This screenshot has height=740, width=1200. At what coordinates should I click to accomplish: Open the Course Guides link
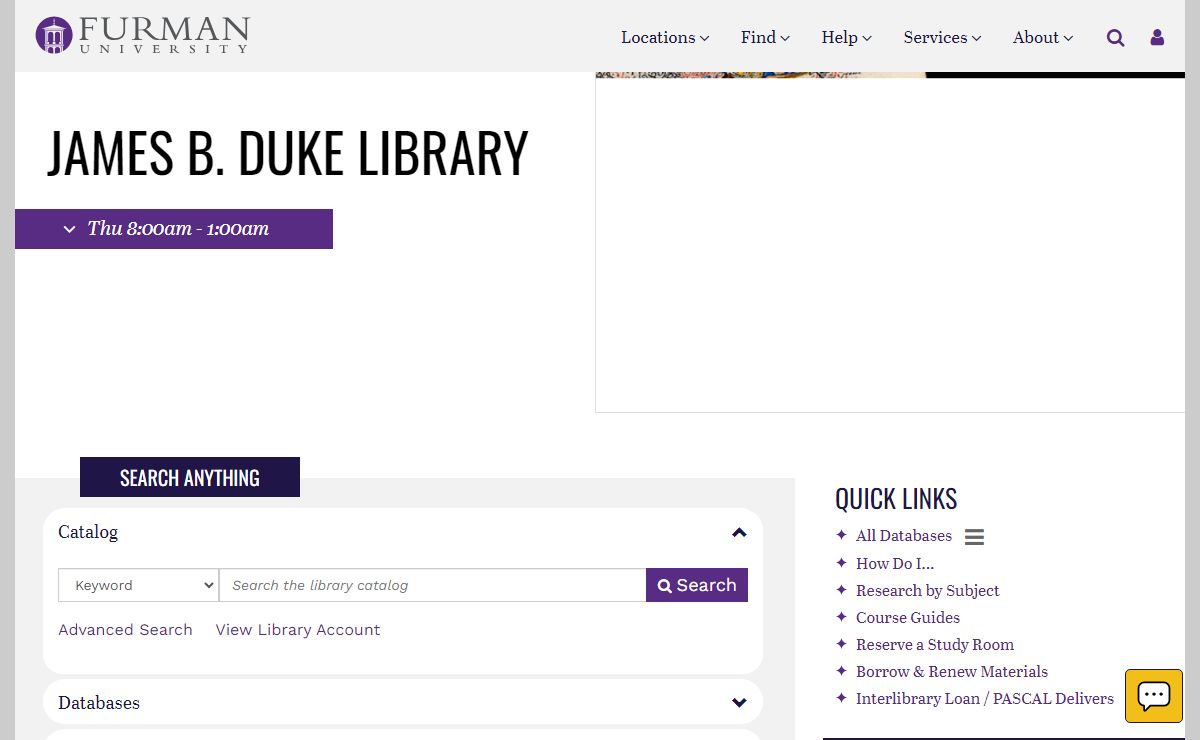(908, 617)
